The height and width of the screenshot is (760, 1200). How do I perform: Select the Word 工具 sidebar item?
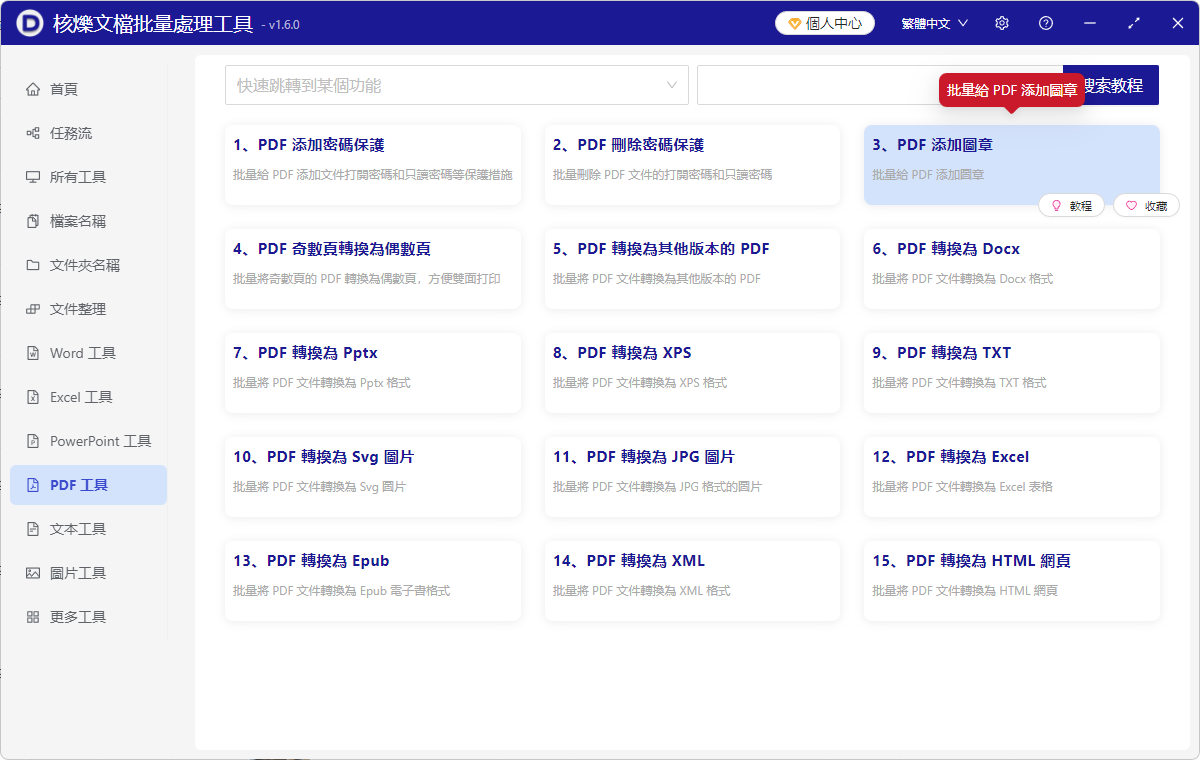pyautogui.click(x=88, y=352)
